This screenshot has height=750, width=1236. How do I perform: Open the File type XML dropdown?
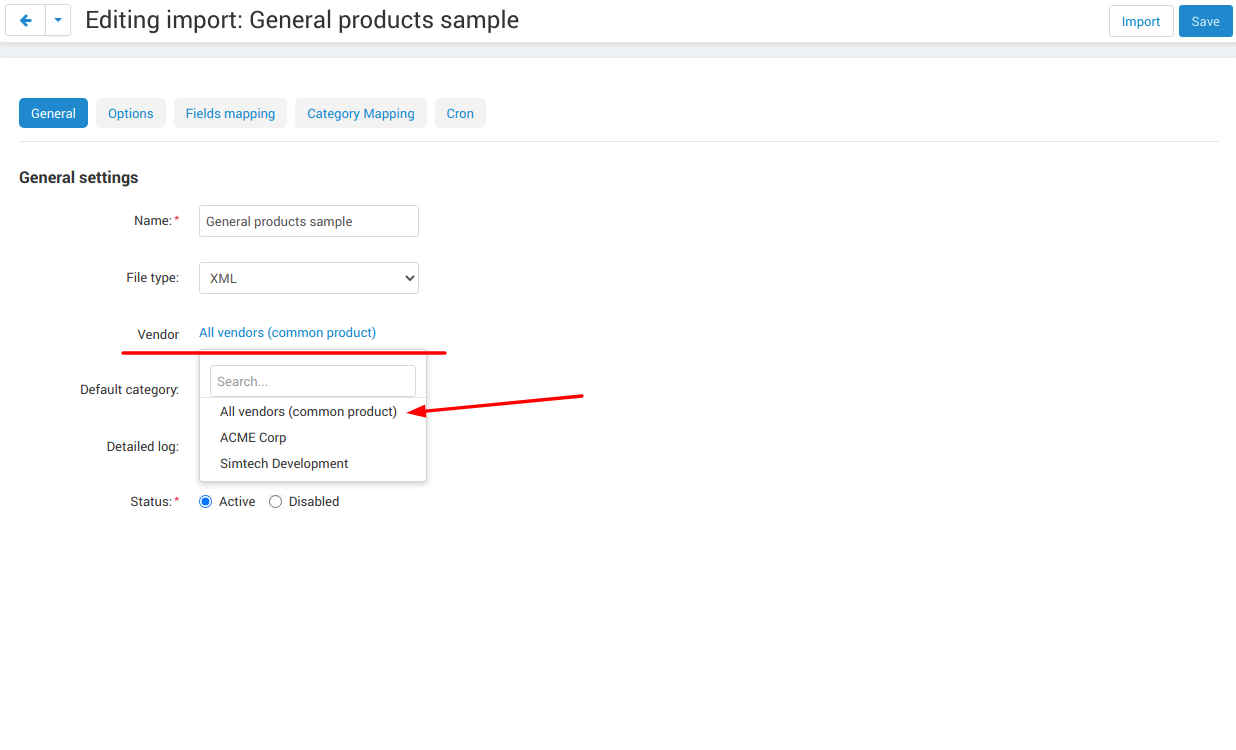[x=309, y=278]
